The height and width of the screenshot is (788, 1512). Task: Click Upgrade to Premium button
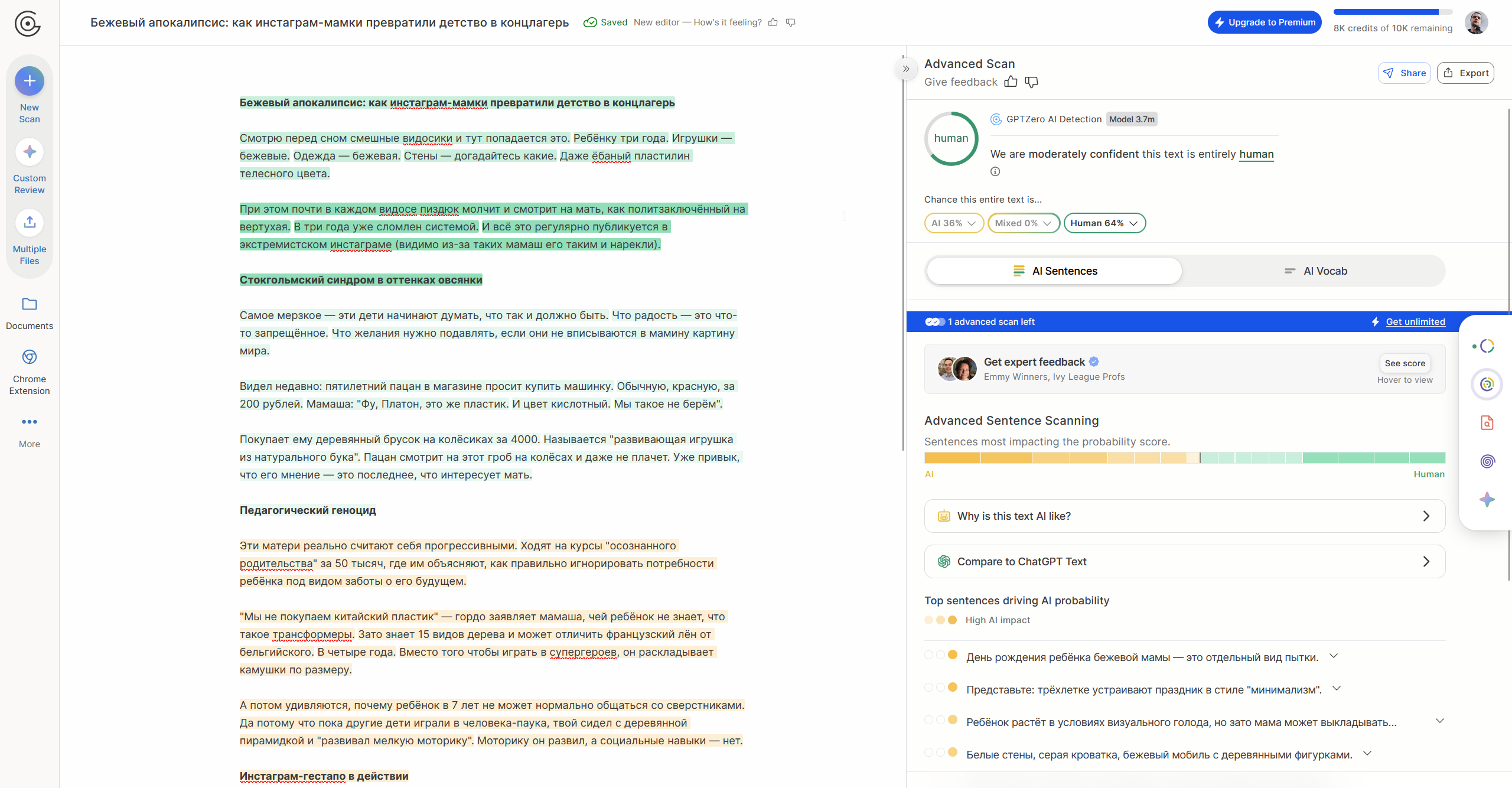(x=1265, y=22)
